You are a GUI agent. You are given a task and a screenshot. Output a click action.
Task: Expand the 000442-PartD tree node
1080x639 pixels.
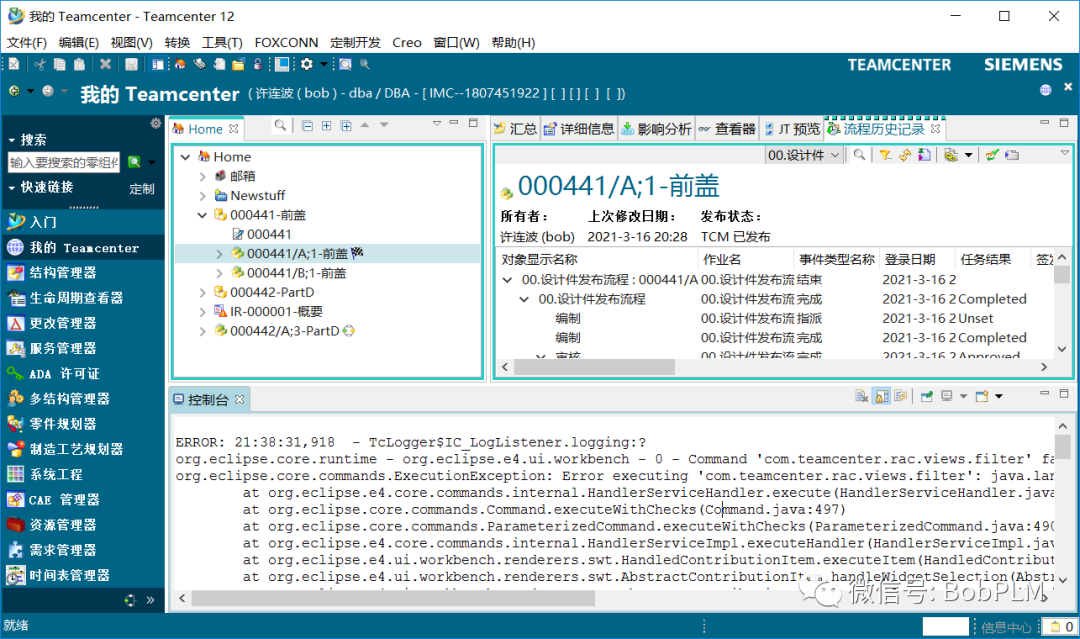[202, 293]
